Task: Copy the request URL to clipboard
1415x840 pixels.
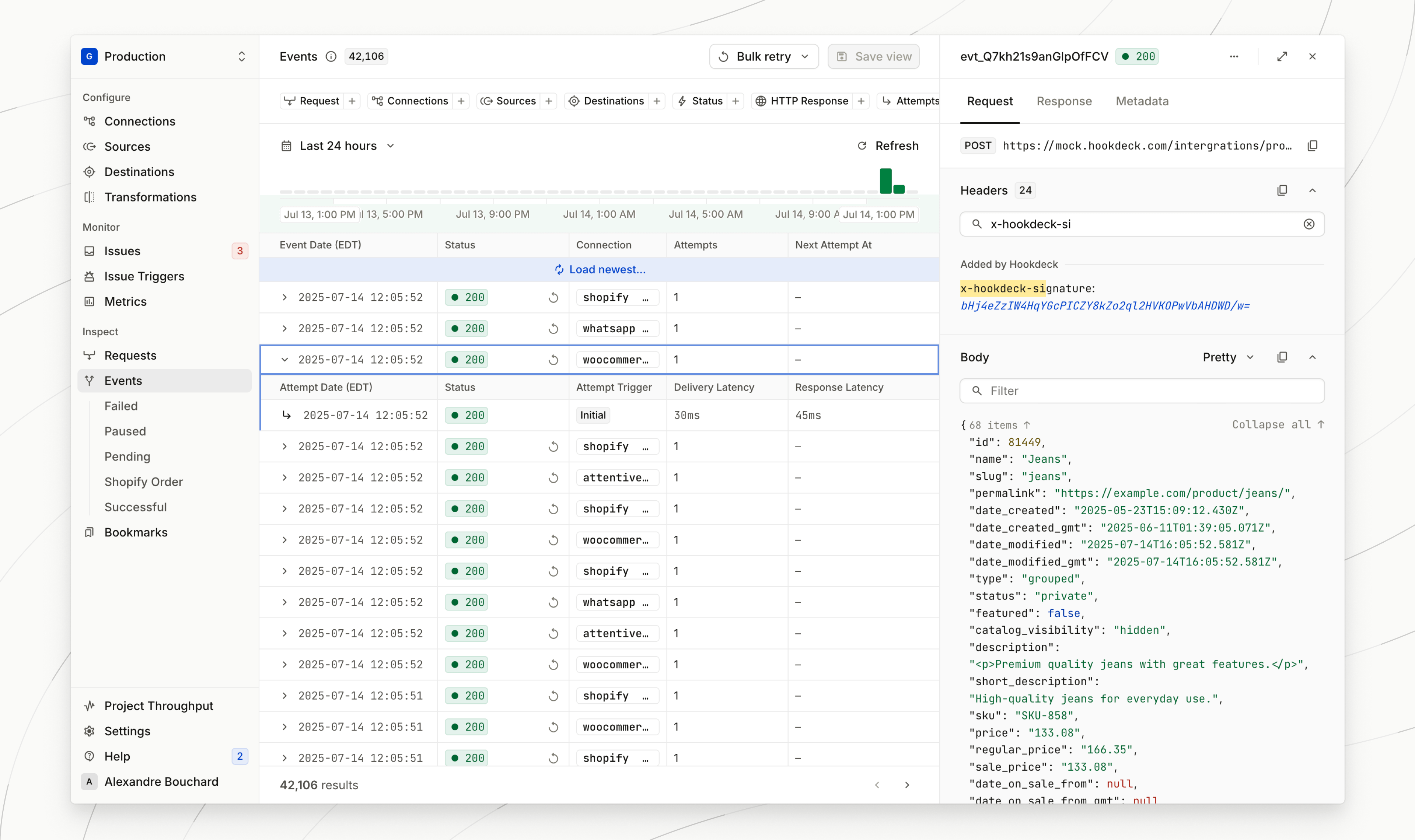Action: pyautogui.click(x=1312, y=146)
